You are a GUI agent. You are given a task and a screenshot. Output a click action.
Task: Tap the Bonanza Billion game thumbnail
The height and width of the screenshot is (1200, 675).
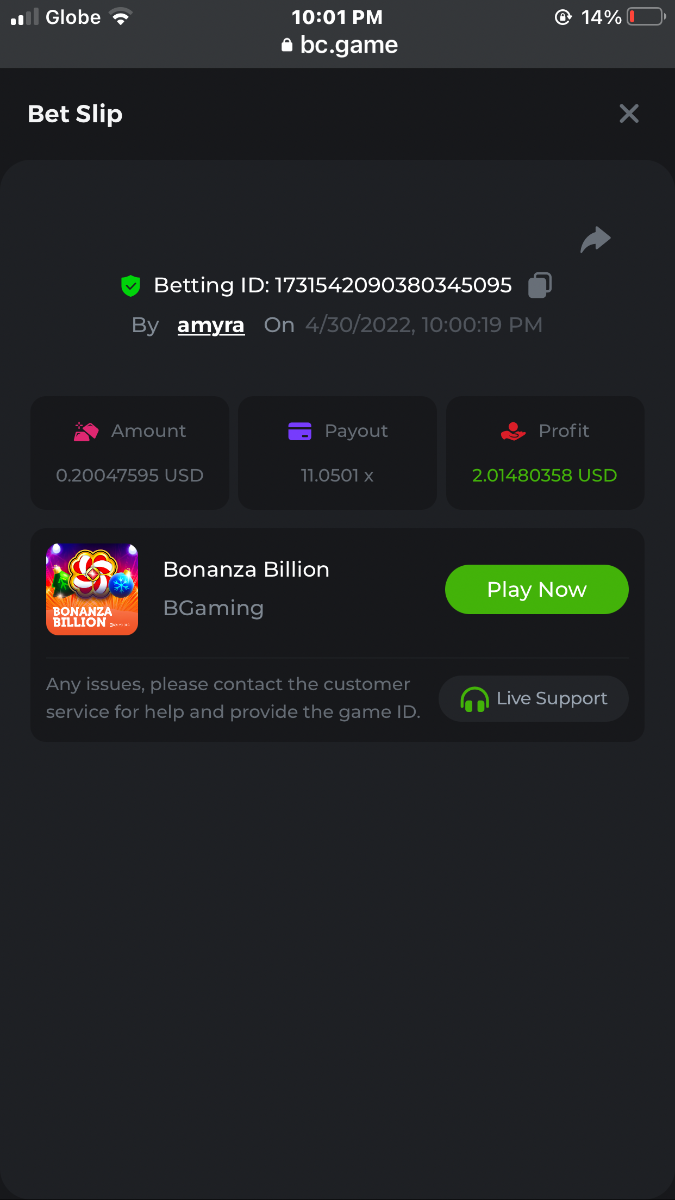point(92,590)
